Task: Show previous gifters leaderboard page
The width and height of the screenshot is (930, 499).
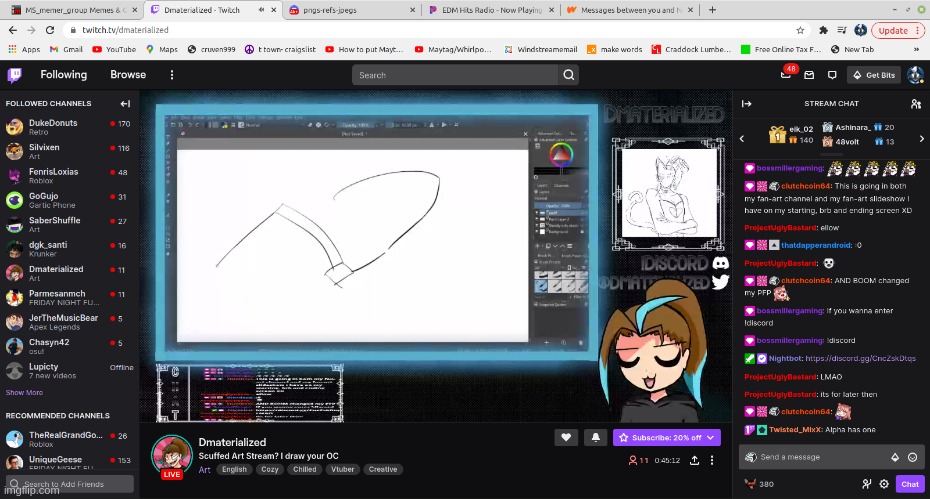Action: 742,138
